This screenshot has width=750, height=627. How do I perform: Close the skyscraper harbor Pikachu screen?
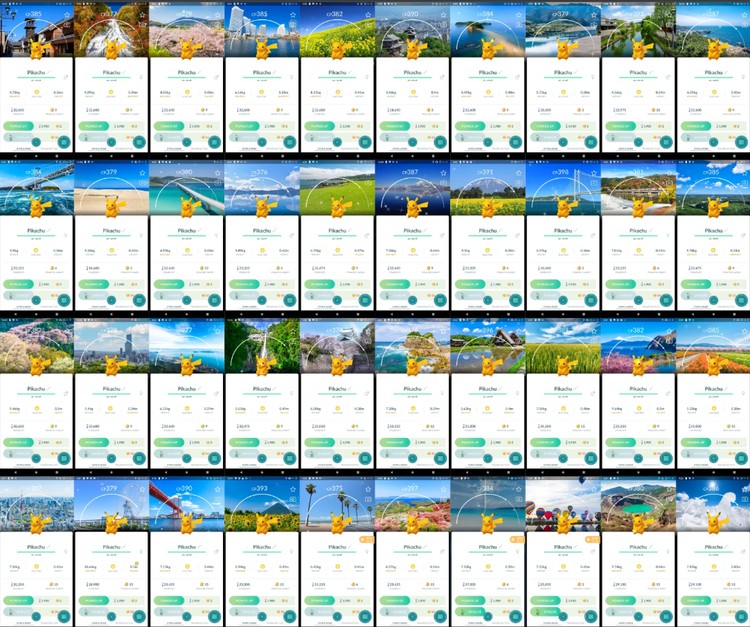point(262,142)
